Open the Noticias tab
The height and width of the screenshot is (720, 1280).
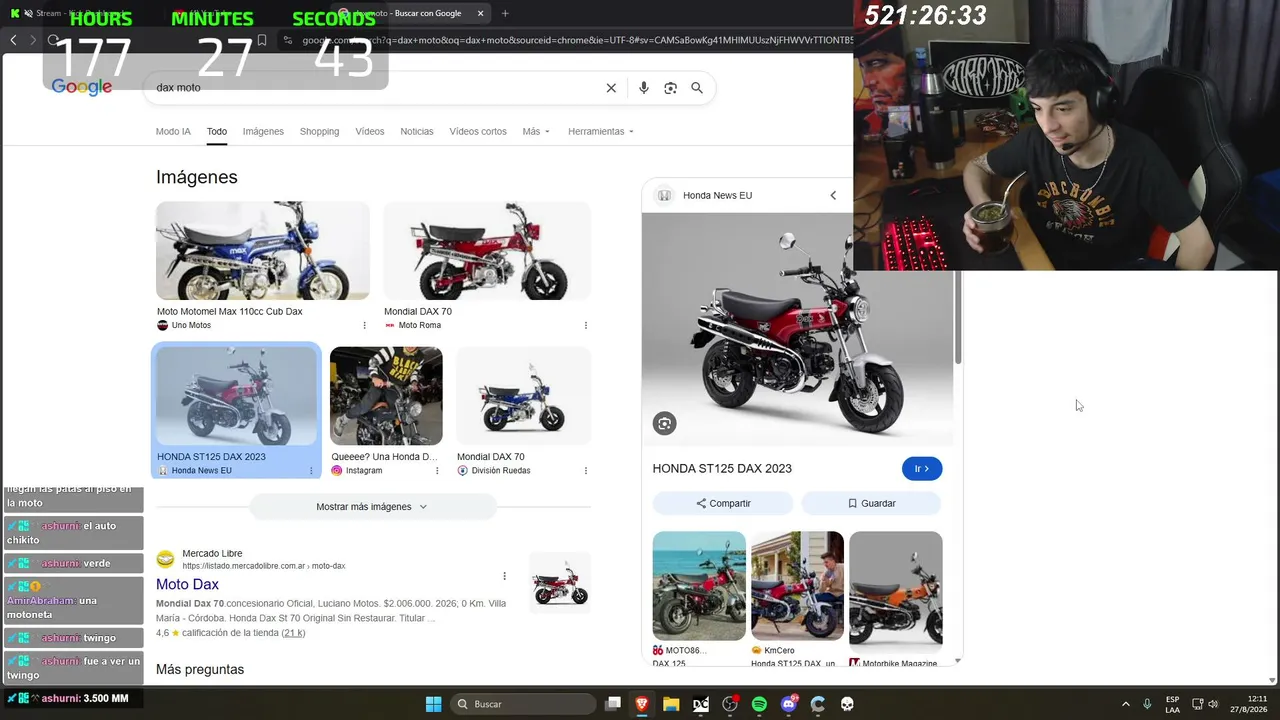tap(417, 132)
